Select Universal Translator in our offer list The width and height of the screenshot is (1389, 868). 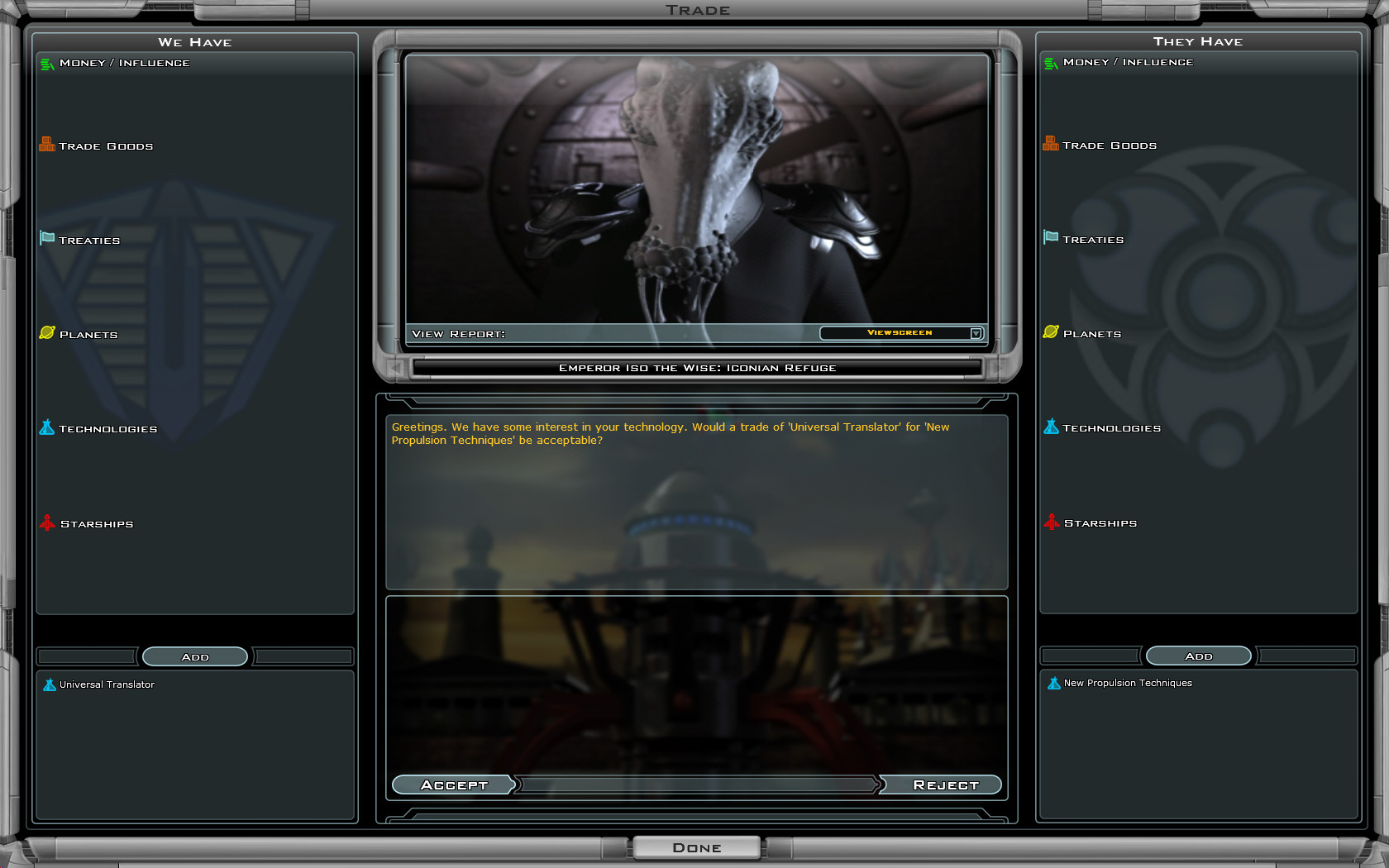tap(107, 684)
